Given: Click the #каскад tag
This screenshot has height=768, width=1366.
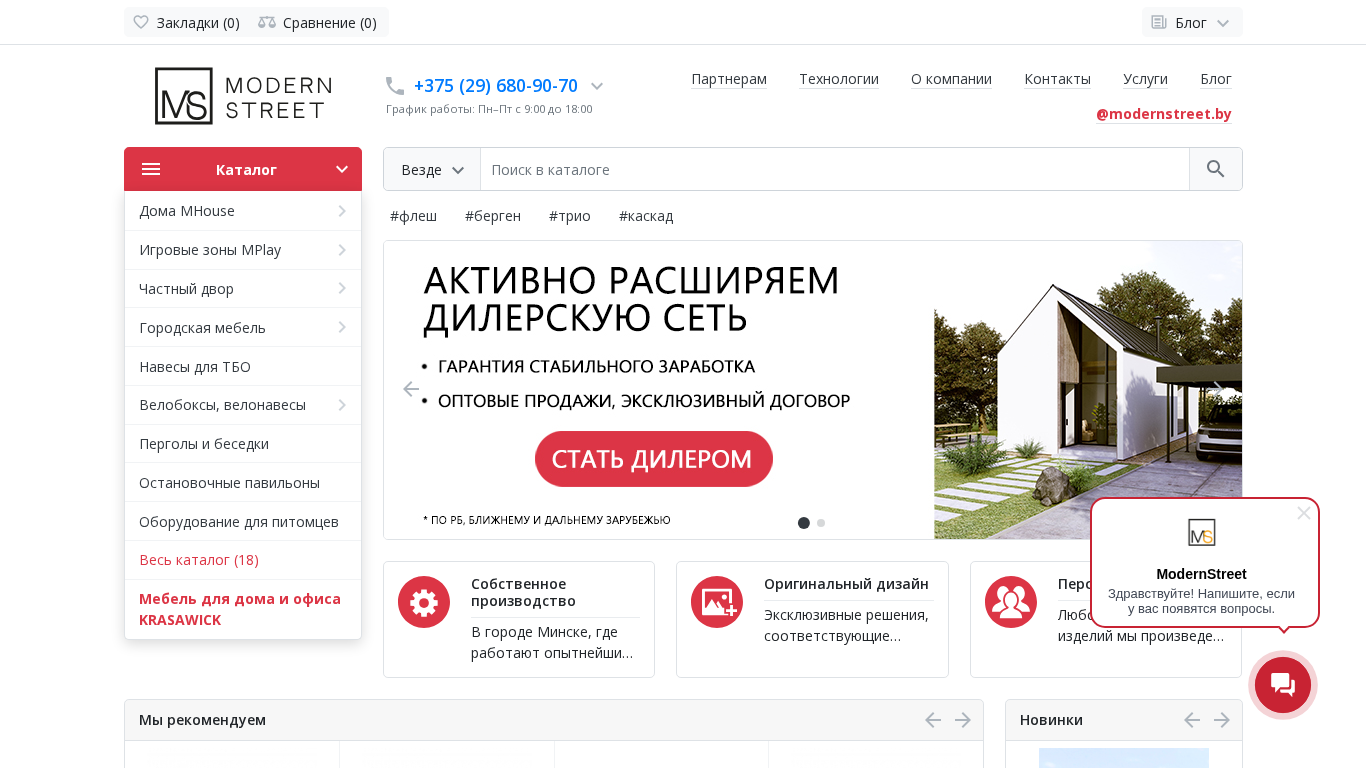Looking at the screenshot, I should (x=646, y=216).
